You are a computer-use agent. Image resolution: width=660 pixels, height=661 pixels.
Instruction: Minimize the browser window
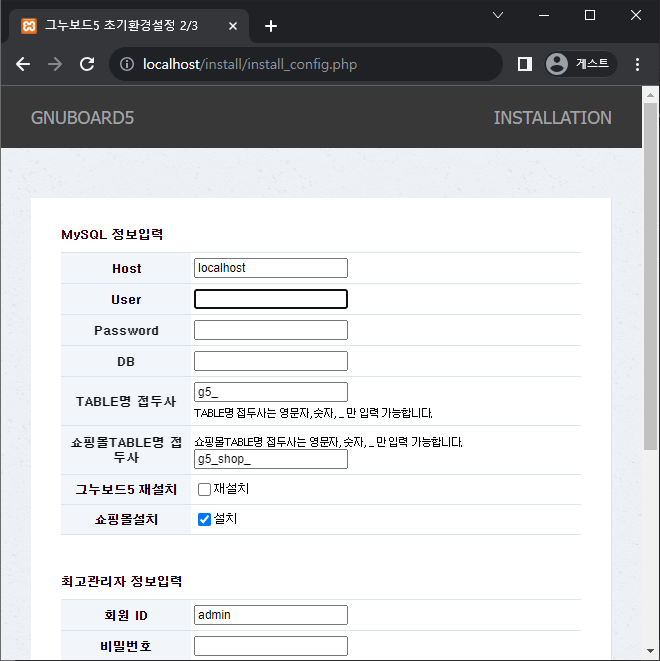[544, 16]
